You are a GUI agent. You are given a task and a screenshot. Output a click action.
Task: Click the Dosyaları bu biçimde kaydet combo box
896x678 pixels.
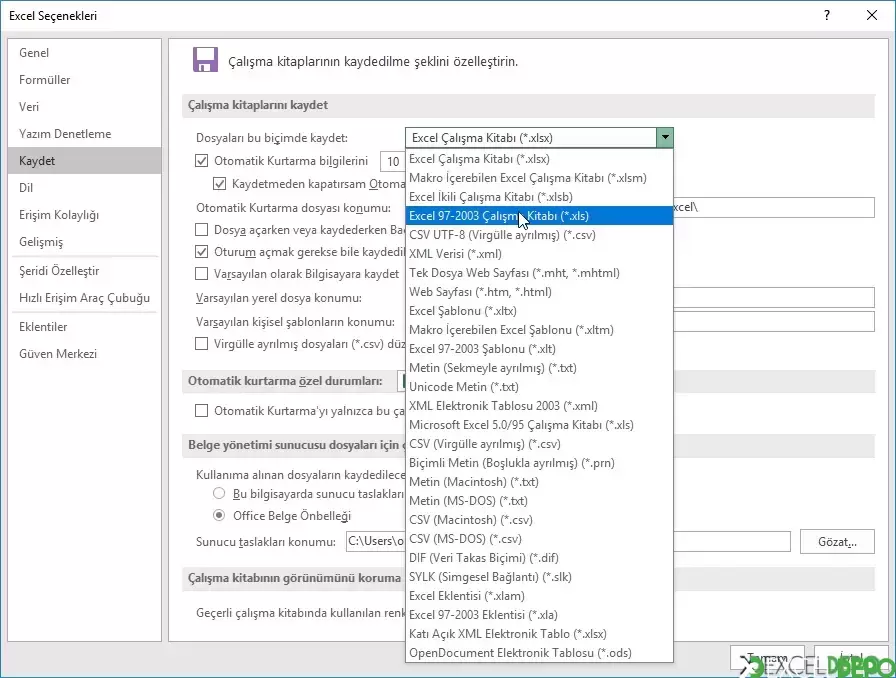(539, 138)
